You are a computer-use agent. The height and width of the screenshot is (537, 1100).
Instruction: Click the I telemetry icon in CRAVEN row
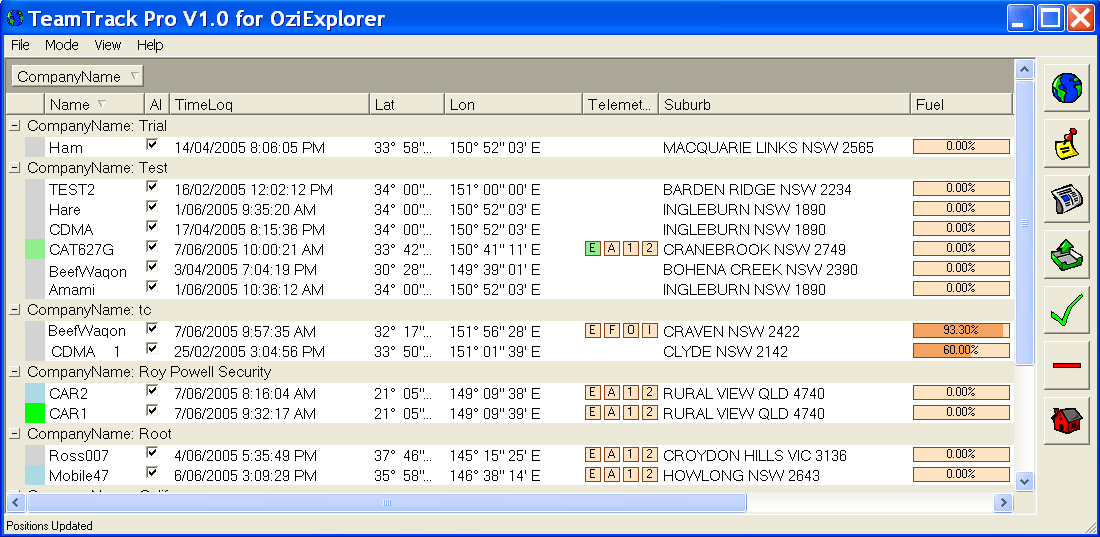pos(650,331)
